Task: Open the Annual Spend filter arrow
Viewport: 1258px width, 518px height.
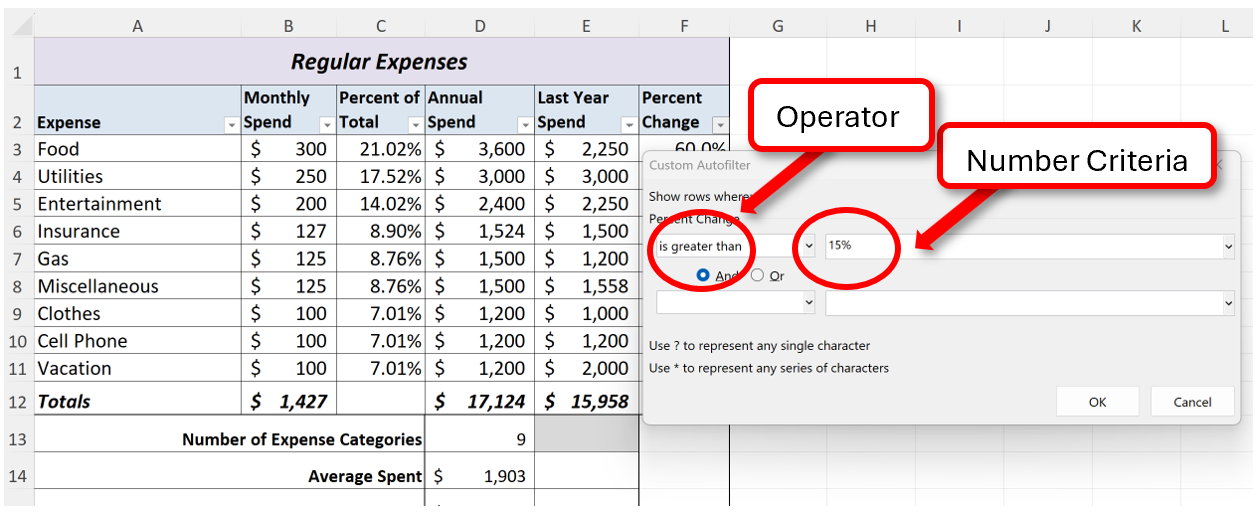Action: pos(525,125)
